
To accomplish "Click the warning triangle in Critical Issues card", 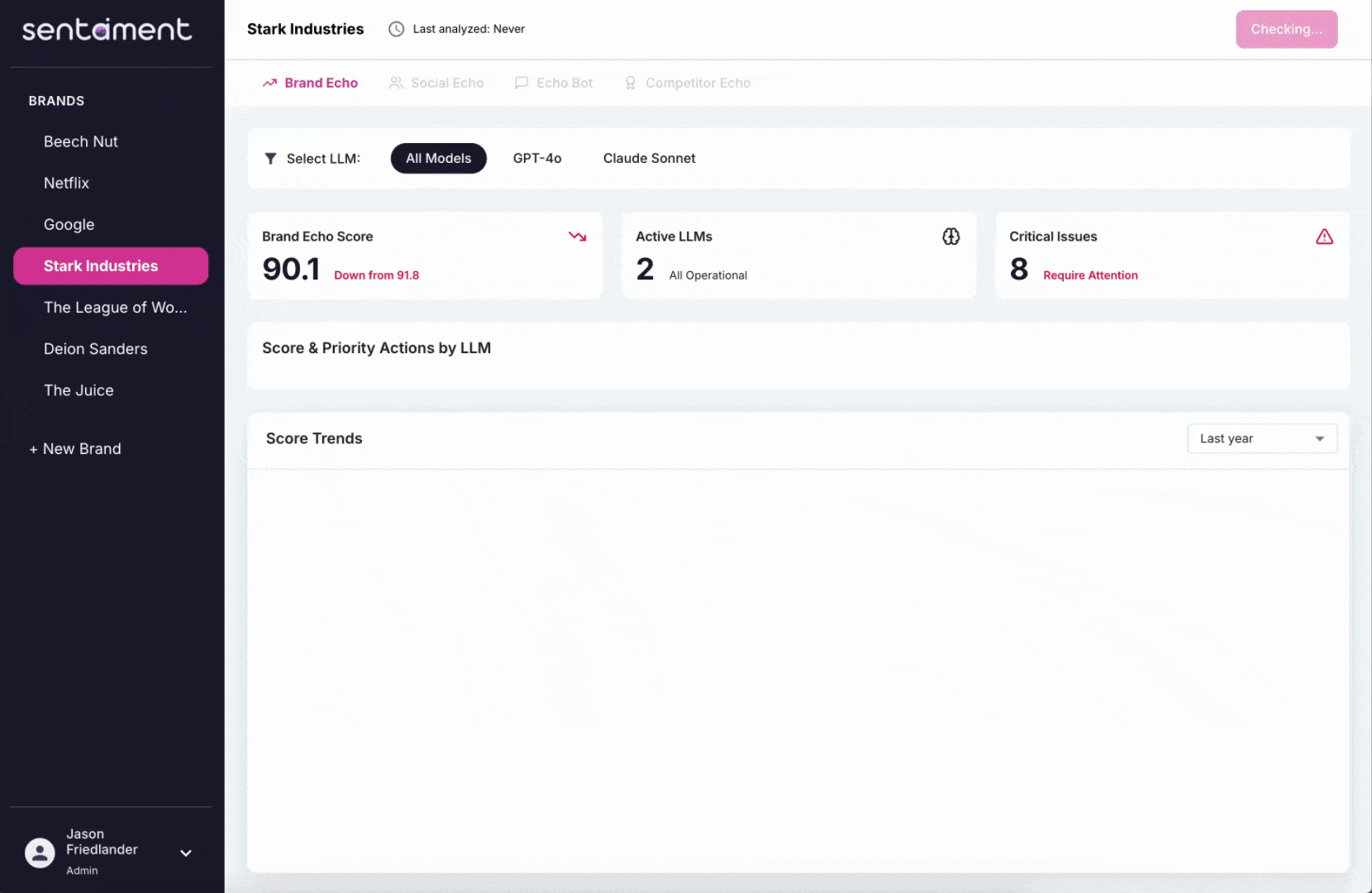I will (1325, 236).
